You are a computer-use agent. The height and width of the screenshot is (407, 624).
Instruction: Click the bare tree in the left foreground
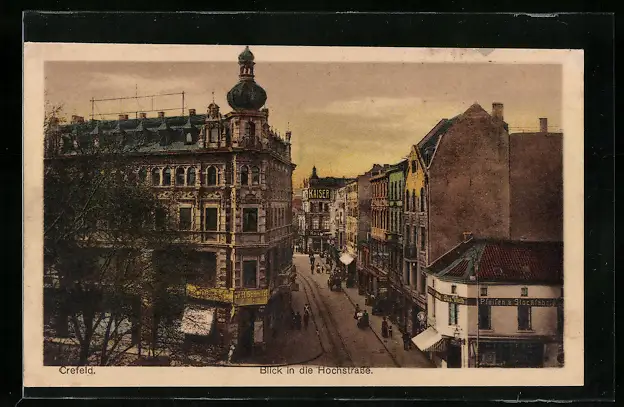coord(100,260)
